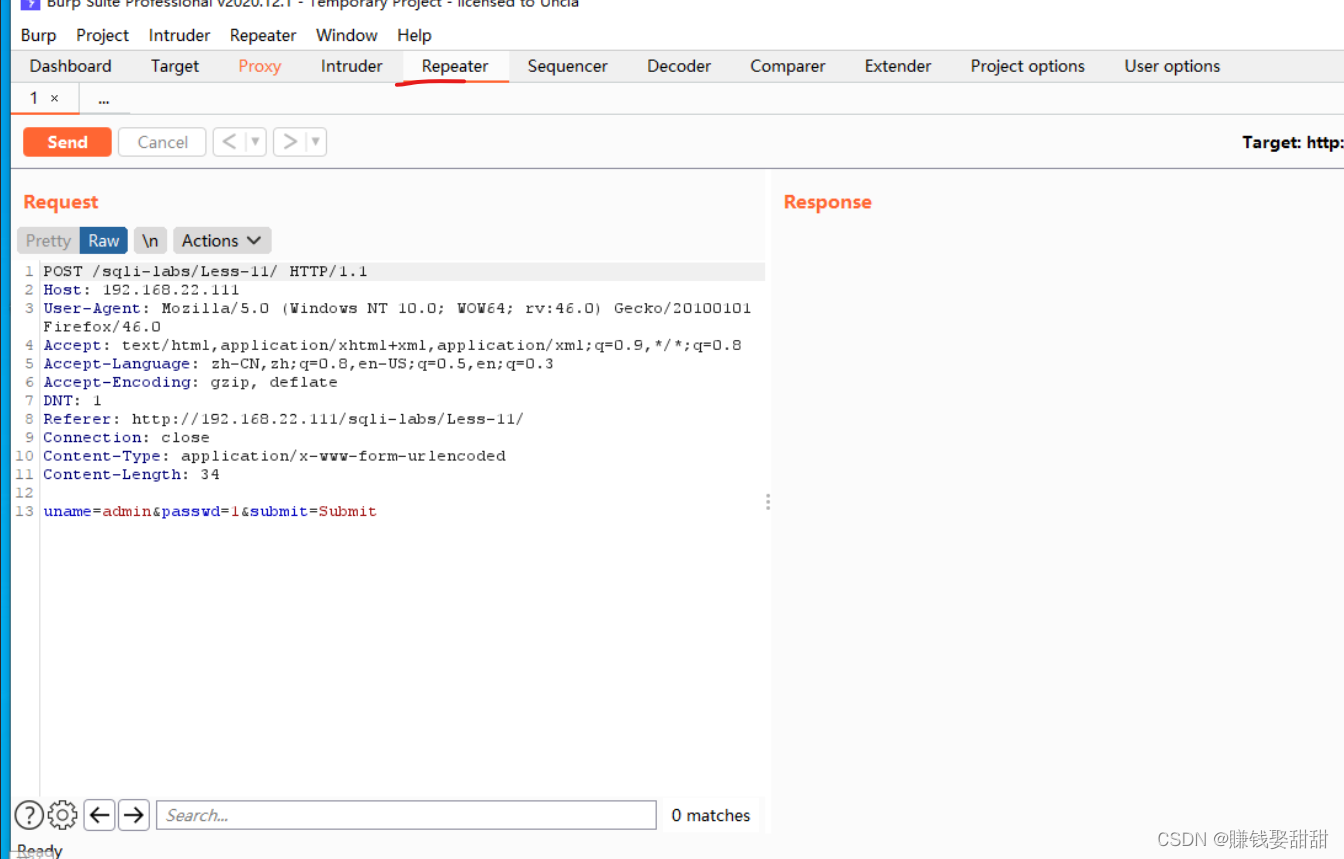Screen dimensions: 1344x859
Task: Close Repeater tab 1 with the ×
Action: pyautogui.click(x=54, y=98)
